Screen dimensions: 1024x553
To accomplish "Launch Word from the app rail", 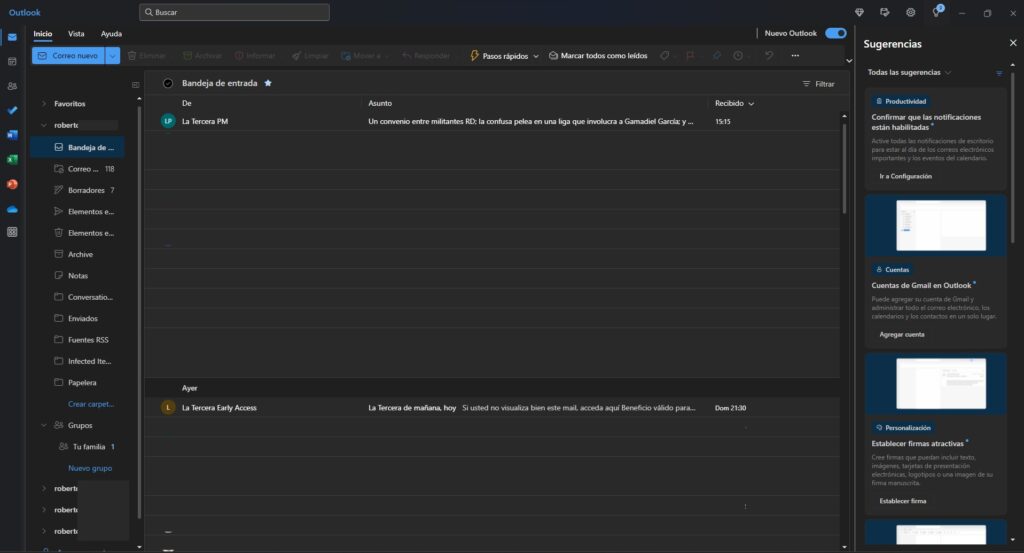I will [12, 135].
